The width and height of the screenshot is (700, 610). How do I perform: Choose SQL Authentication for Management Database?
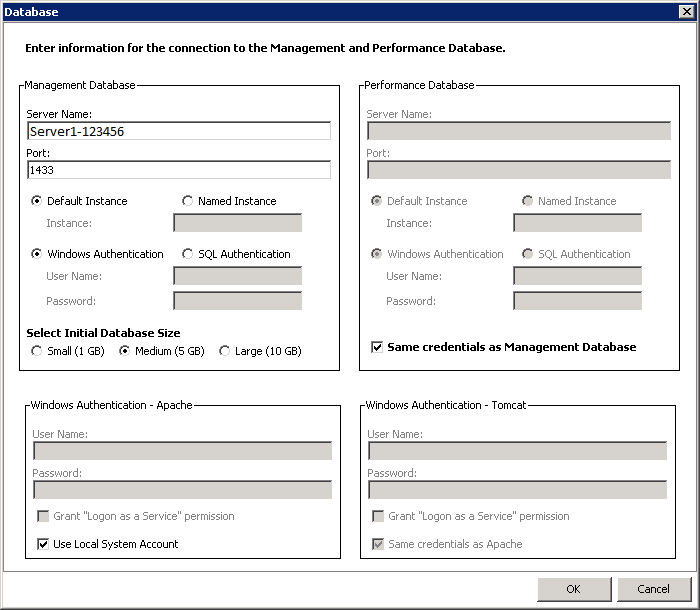pyautogui.click(x=188, y=254)
